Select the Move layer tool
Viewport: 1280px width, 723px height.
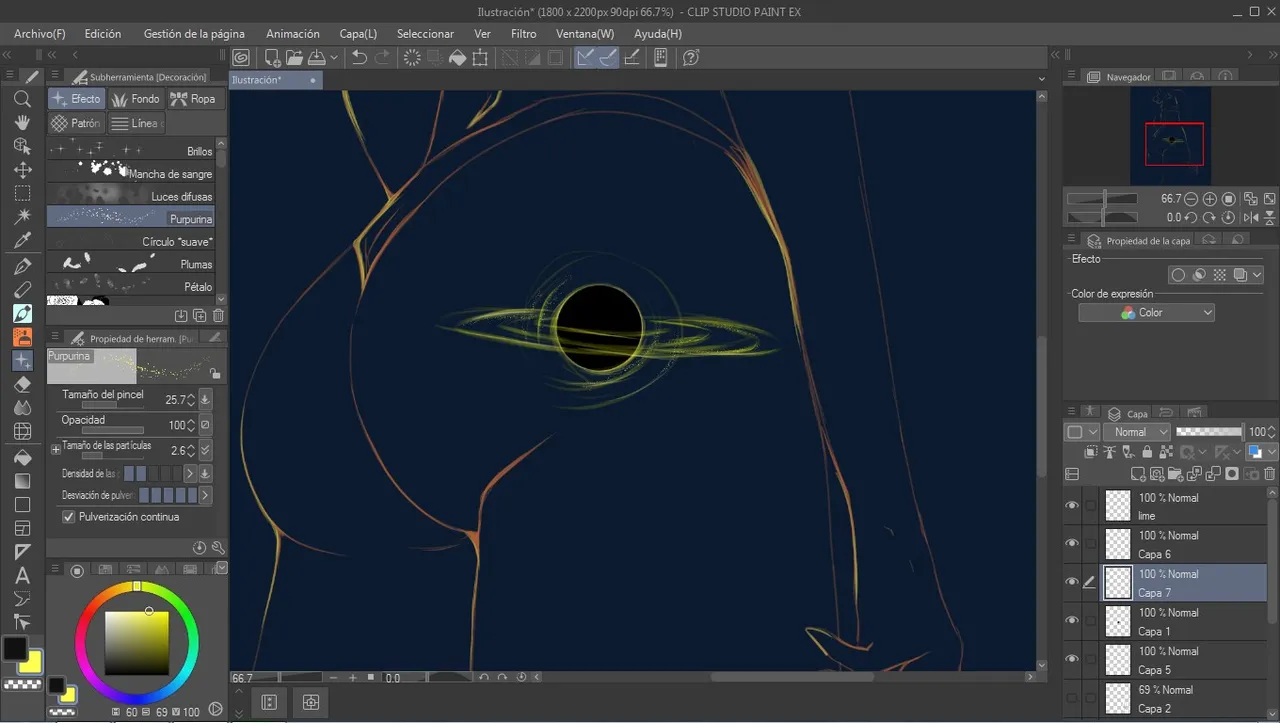click(x=22, y=170)
